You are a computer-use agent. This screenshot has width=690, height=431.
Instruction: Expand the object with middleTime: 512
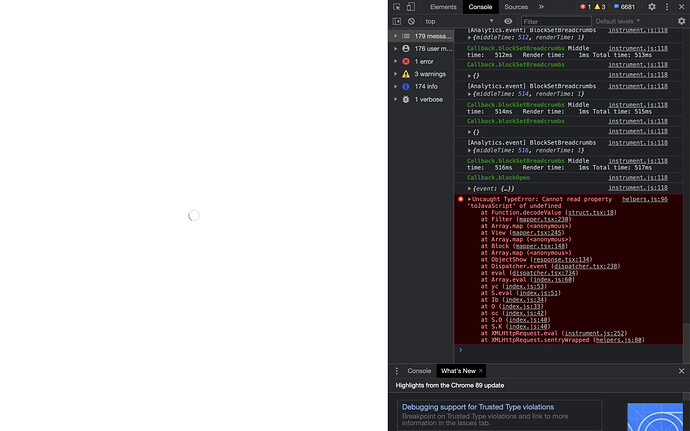click(470, 38)
